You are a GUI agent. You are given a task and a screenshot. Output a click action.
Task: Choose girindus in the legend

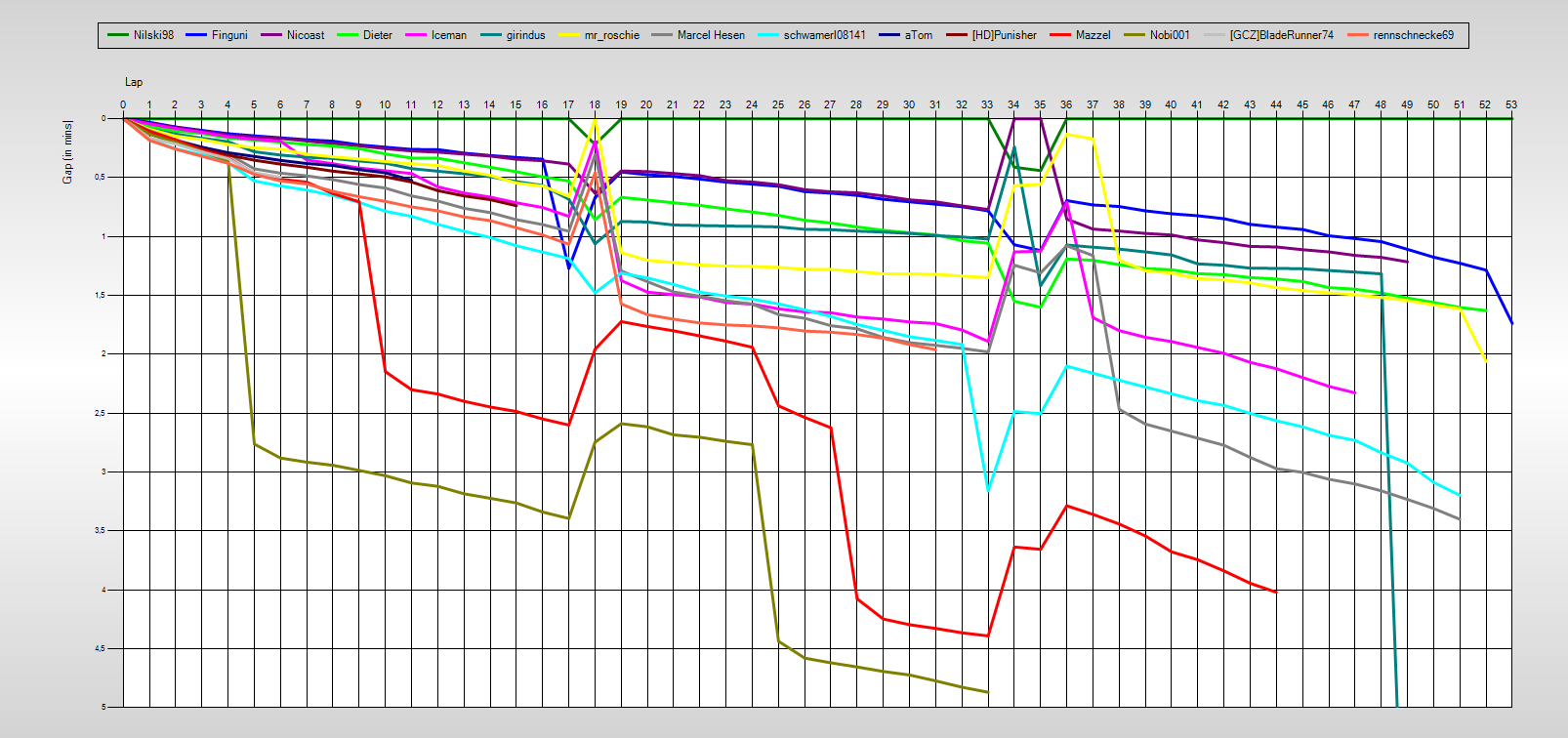click(525, 35)
